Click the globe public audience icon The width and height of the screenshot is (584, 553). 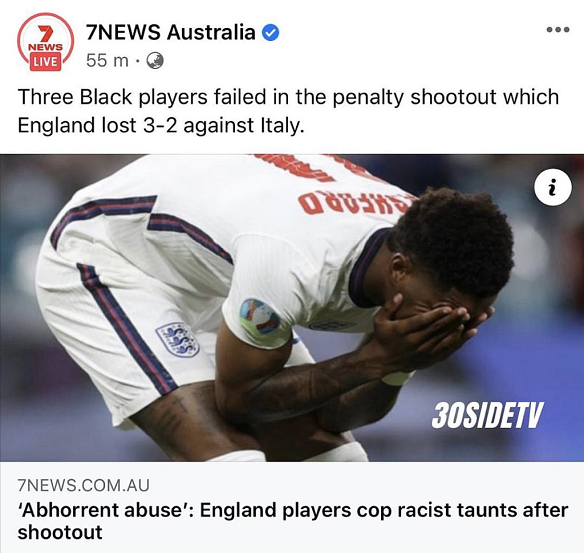pyautogui.click(x=155, y=60)
